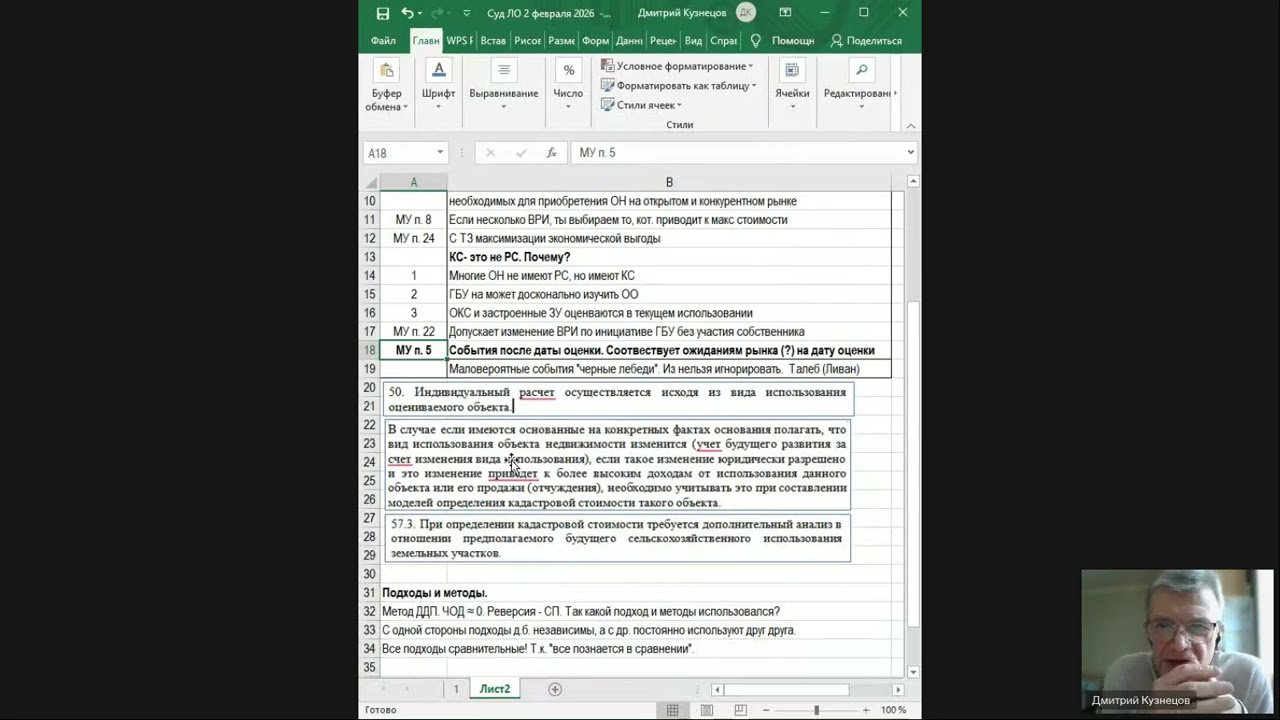This screenshot has height=720, width=1280.
Task: Click the Name Box showing A18
Action: point(398,153)
